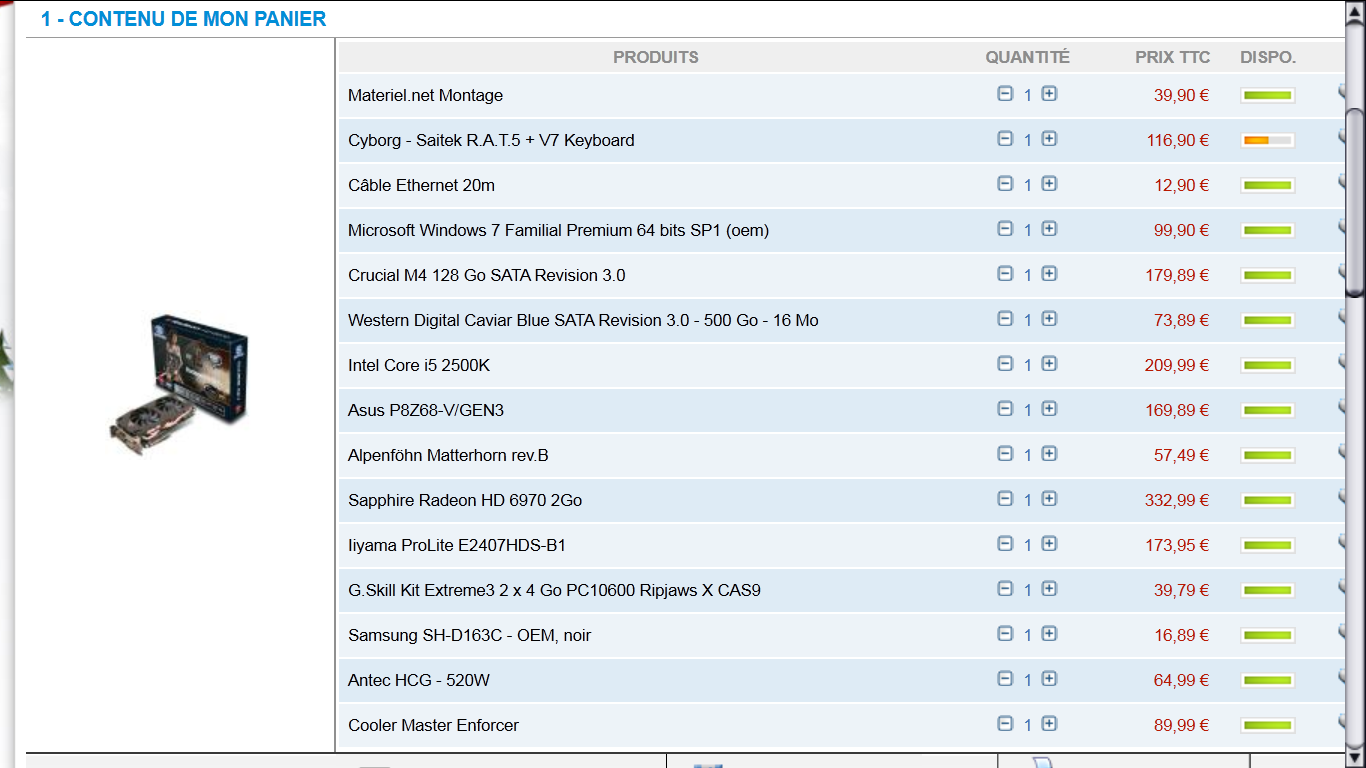Screen dimensions: 1366x768
Task: Select the G.Skill Kit Extreme3 Ripjaws item
Action: [554, 591]
